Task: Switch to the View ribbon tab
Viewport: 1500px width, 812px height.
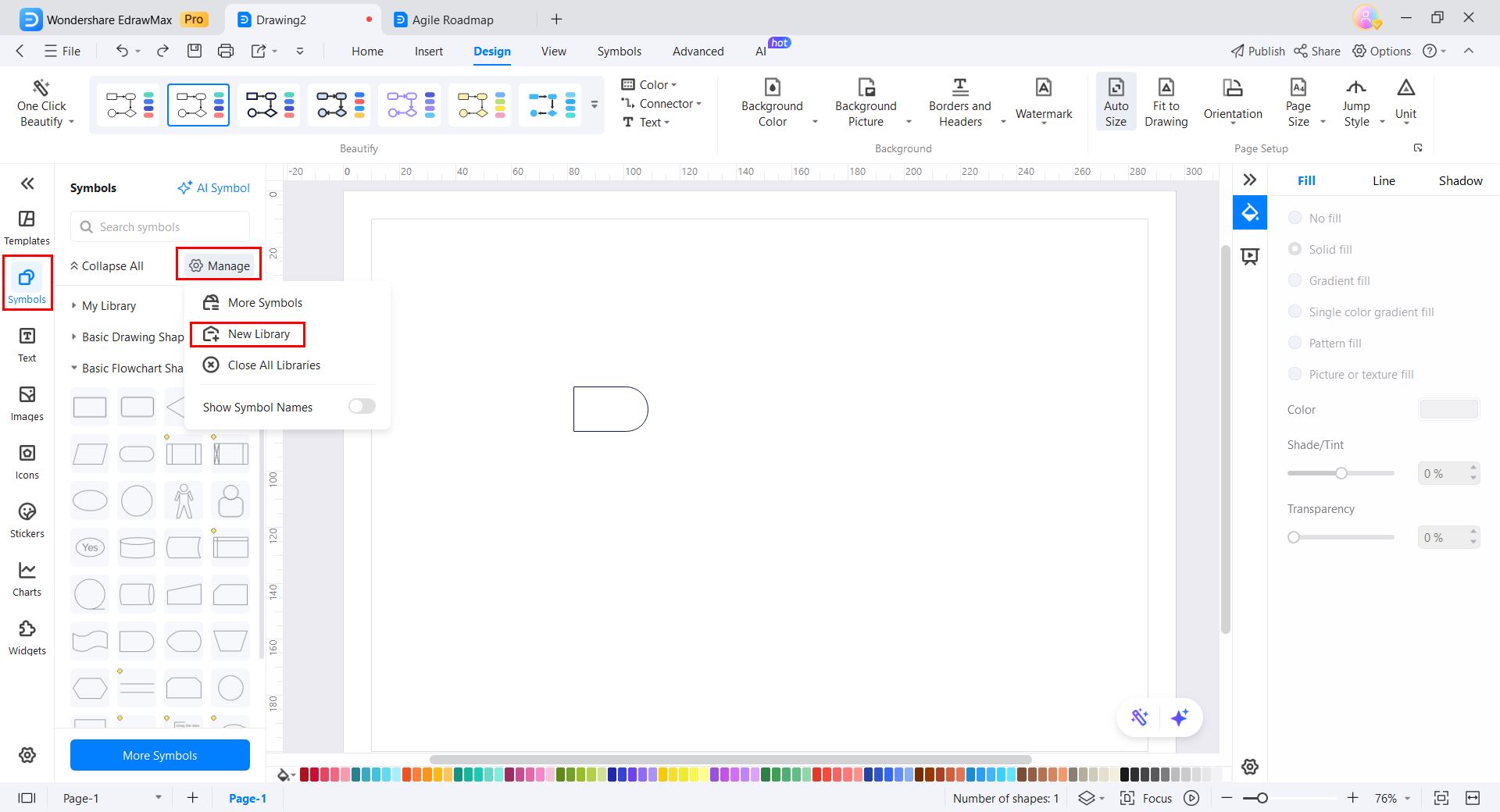Action: [553, 51]
